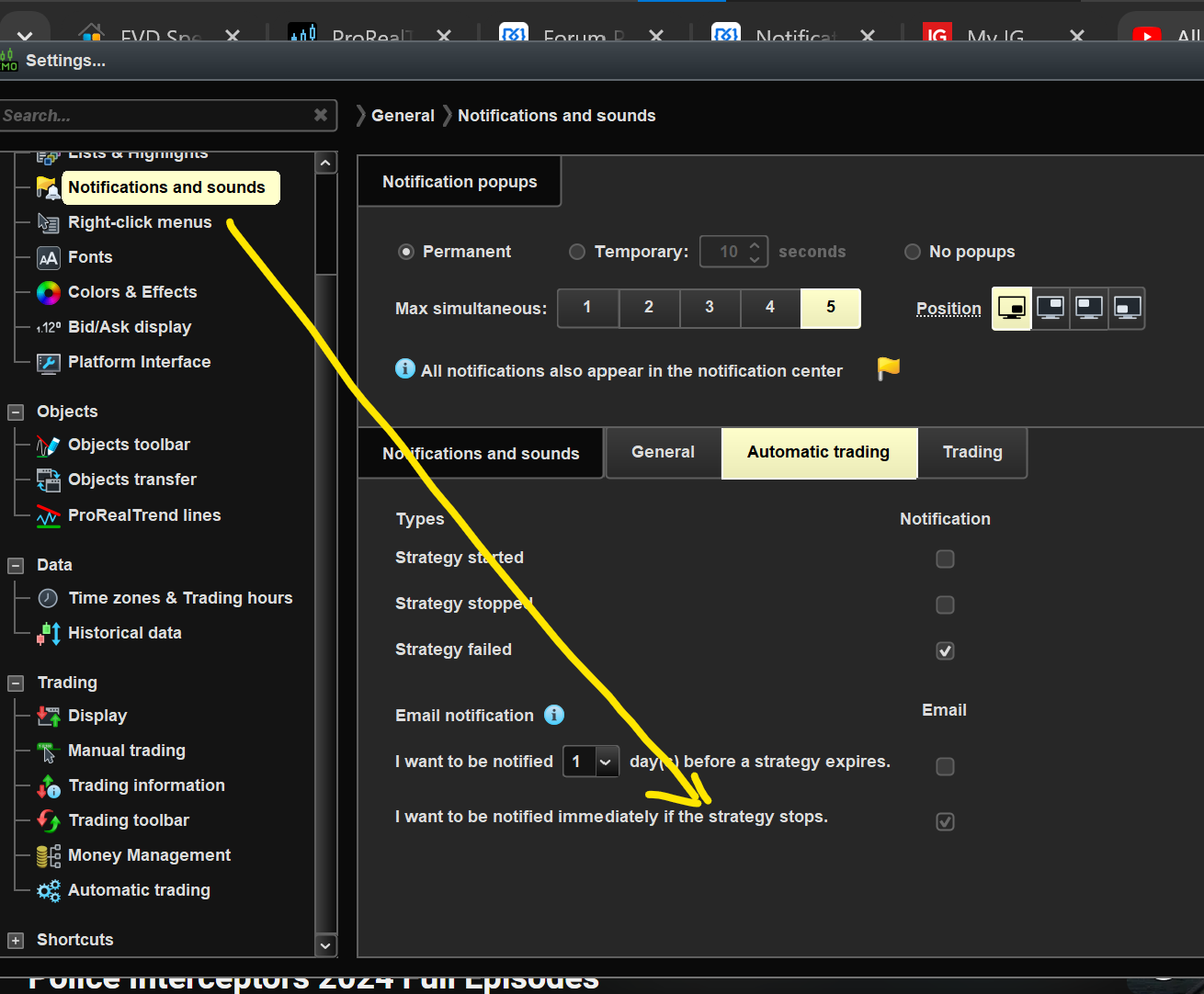Click the Trading toolbar icon
This screenshot has width=1204, height=994.
point(48,821)
